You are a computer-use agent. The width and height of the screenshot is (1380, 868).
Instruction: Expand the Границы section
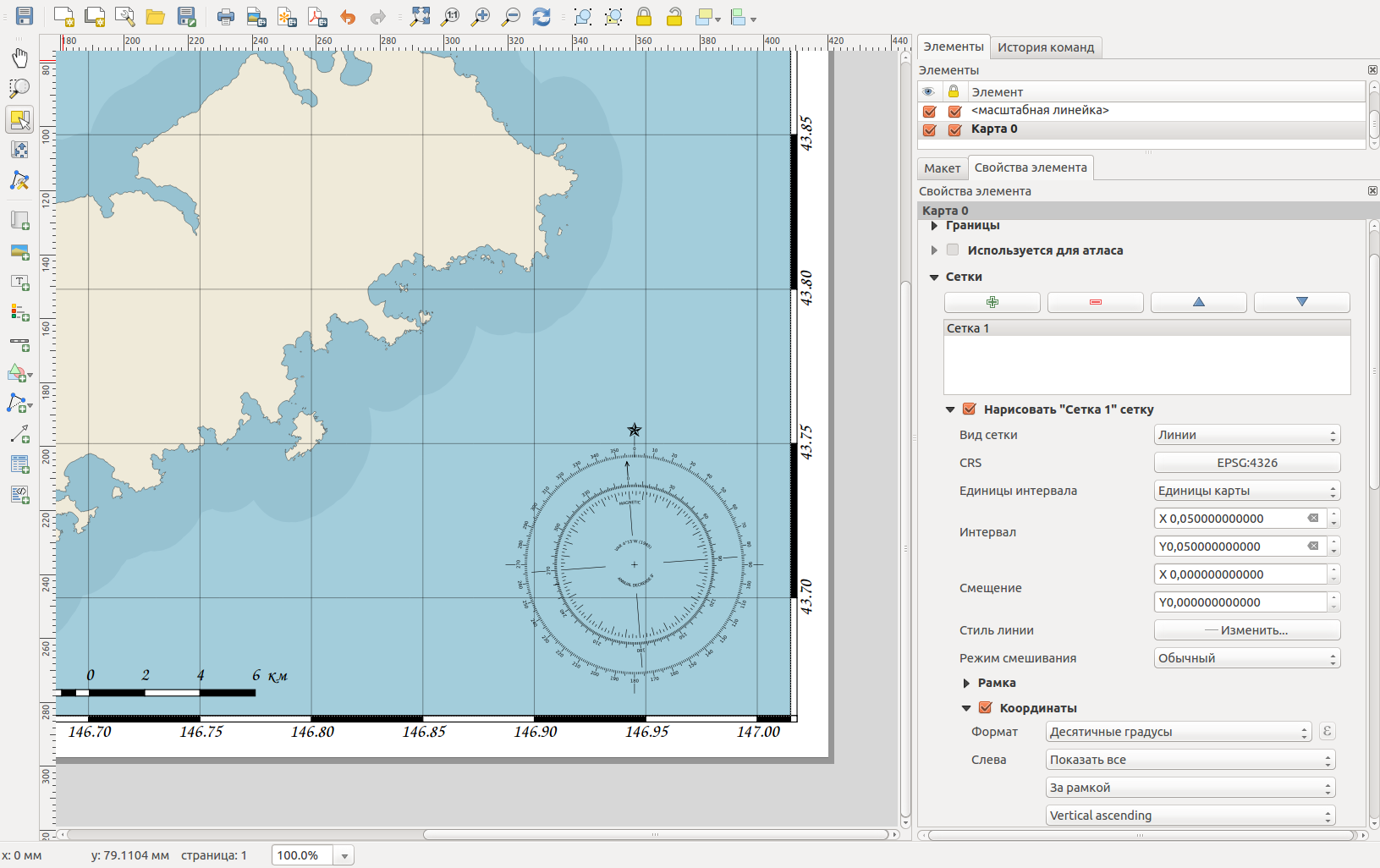[x=934, y=225]
